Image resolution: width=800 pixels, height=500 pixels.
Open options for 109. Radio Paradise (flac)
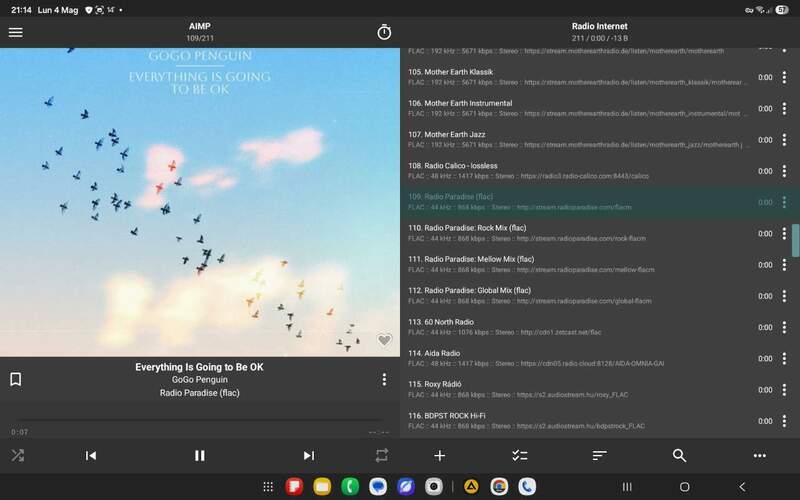[784, 202]
